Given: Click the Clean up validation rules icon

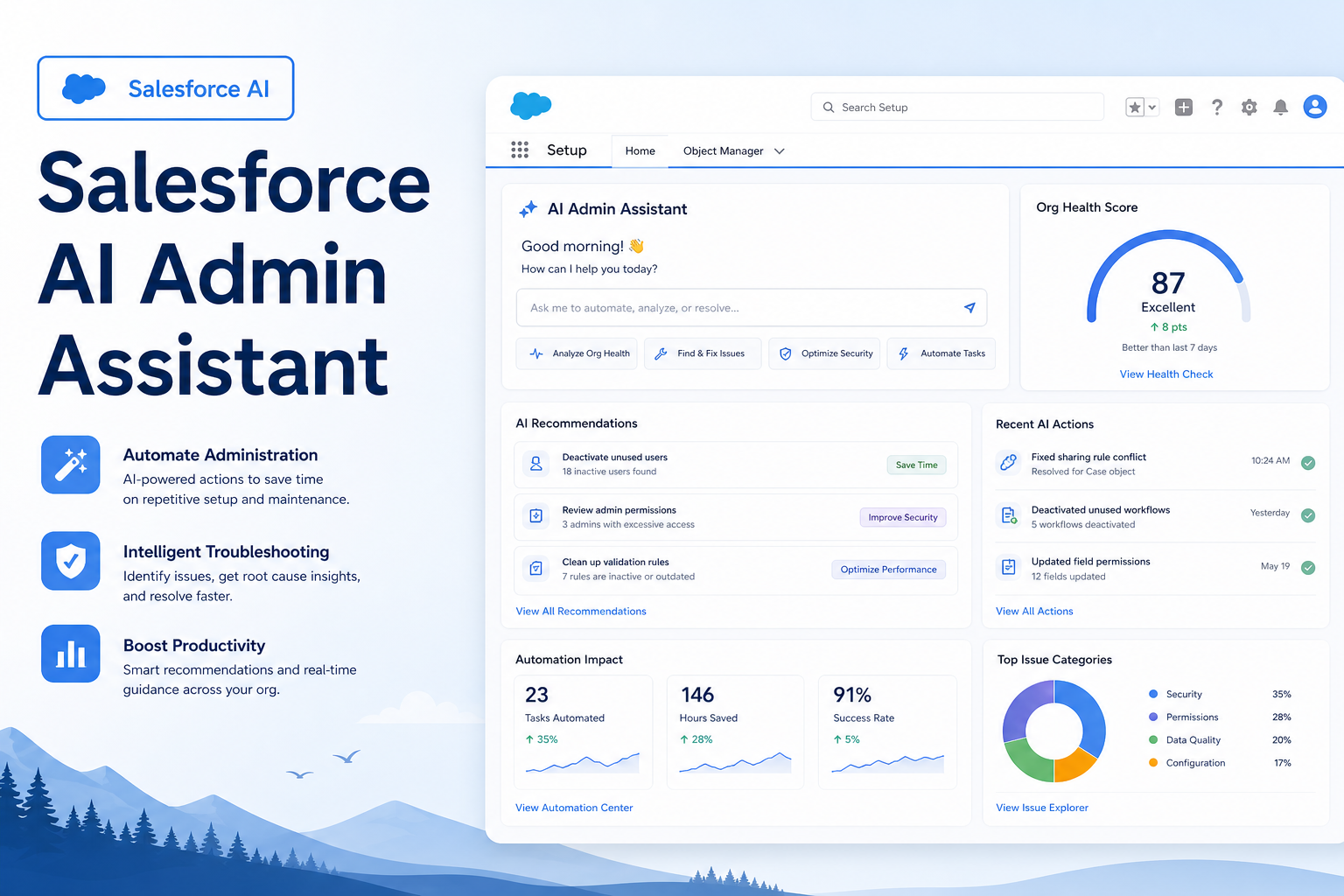Looking at the screenshot, I should pos(536,569).
